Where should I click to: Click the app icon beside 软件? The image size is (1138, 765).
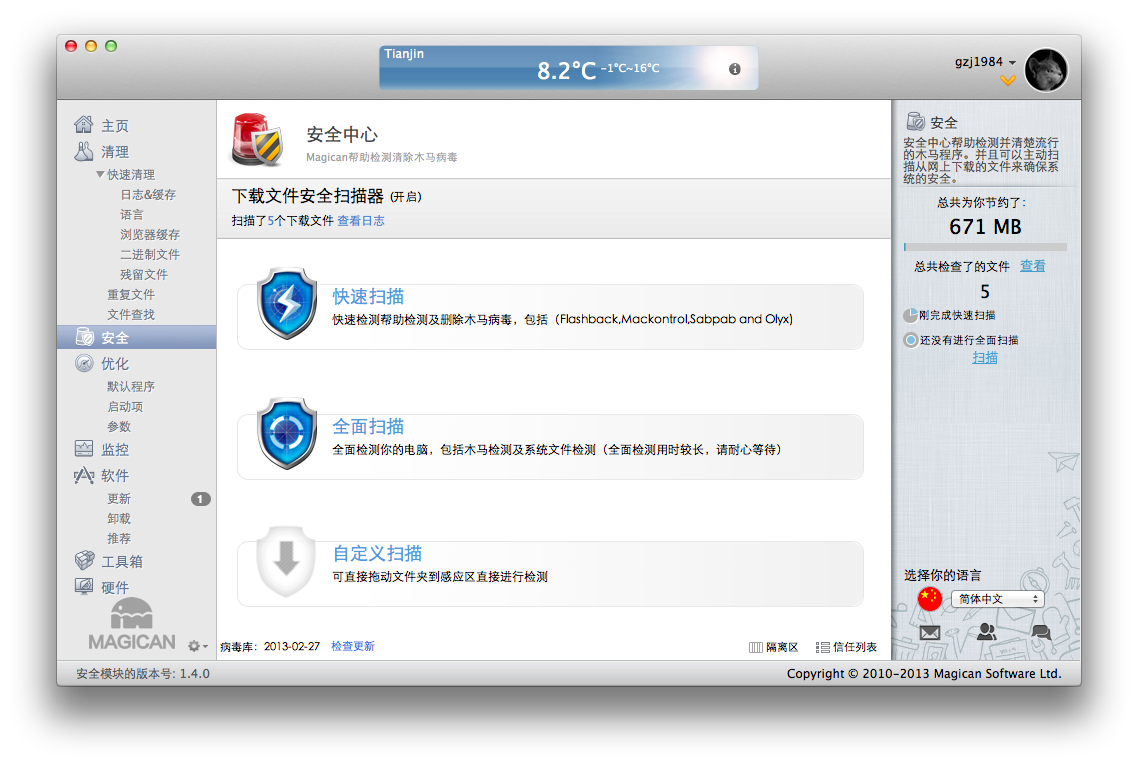[83, 475]
